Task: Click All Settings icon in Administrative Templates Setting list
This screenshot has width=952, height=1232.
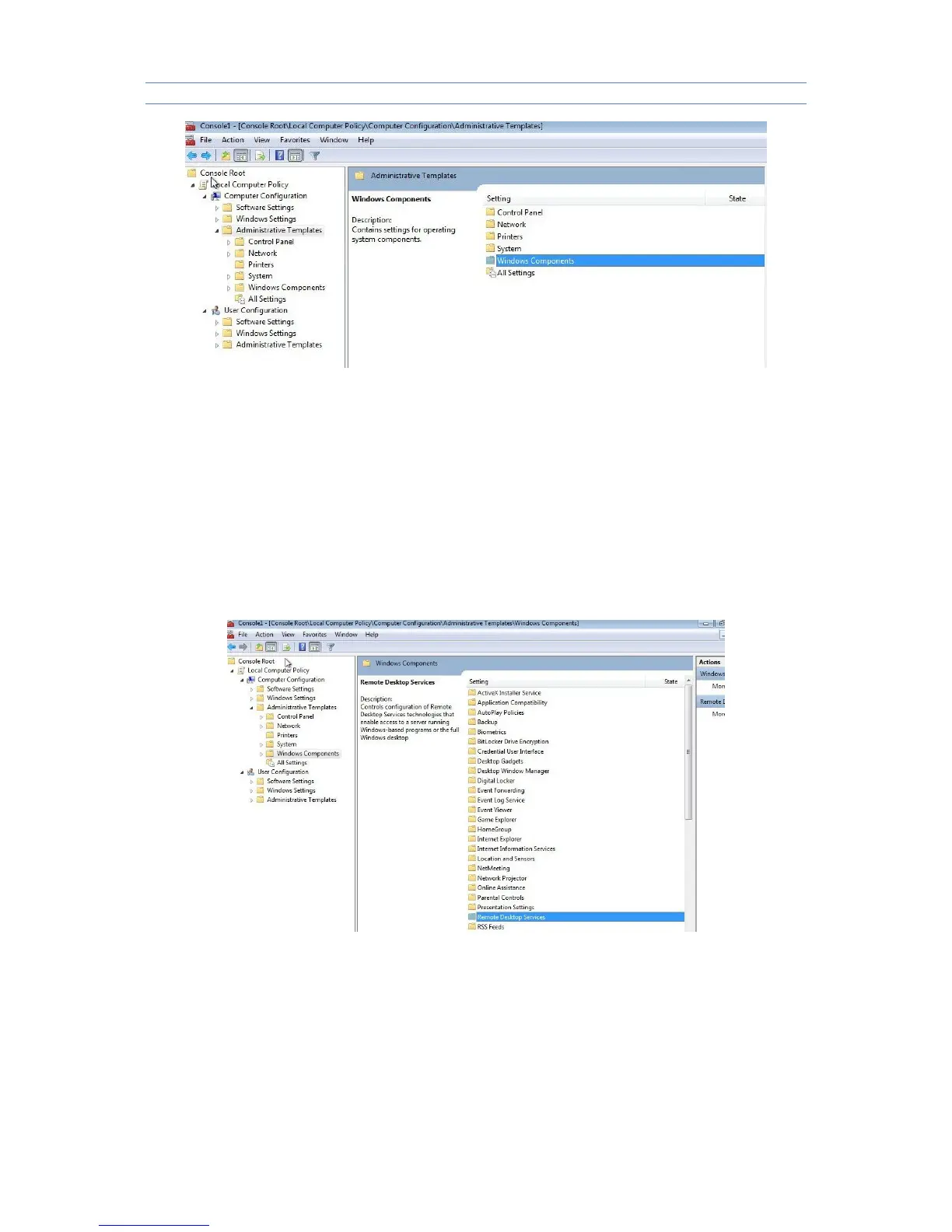Action: (491, 272)
